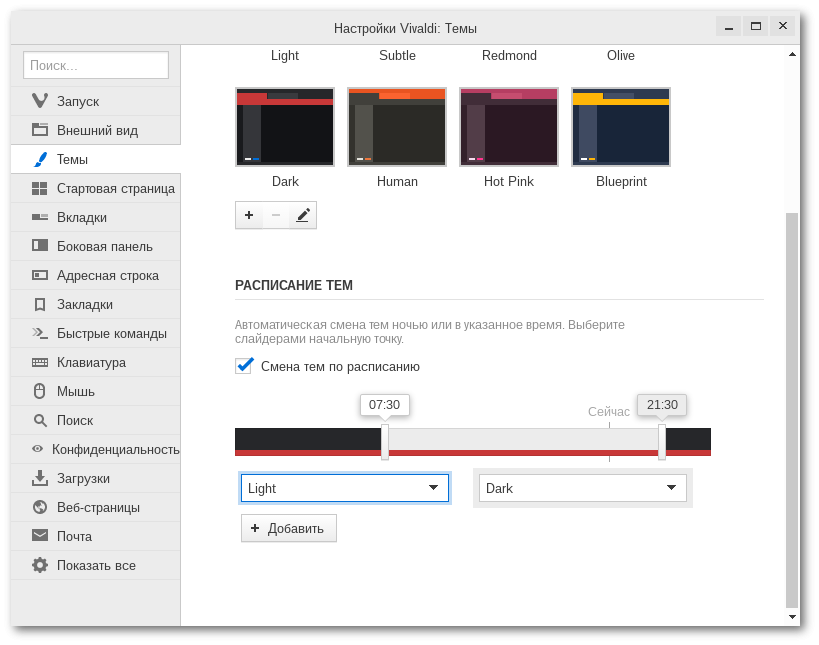Screen dimensions: 819x645
Task: Open the Light theme dropdown
Action: [x=345, y=488]
